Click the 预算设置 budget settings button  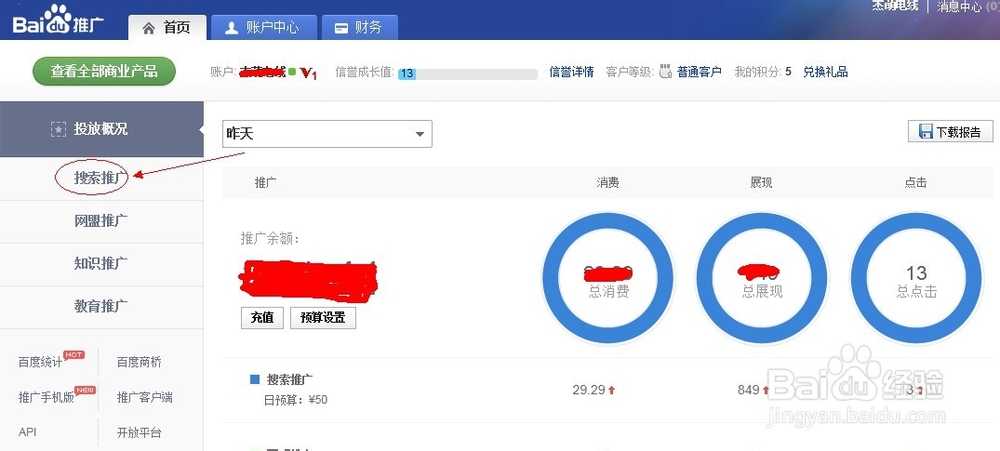[x=323, y=318]
